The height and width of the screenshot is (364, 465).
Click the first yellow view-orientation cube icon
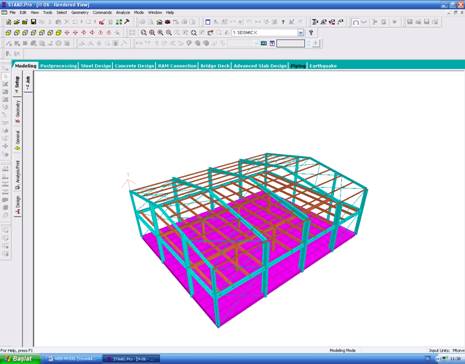point(8,33)
